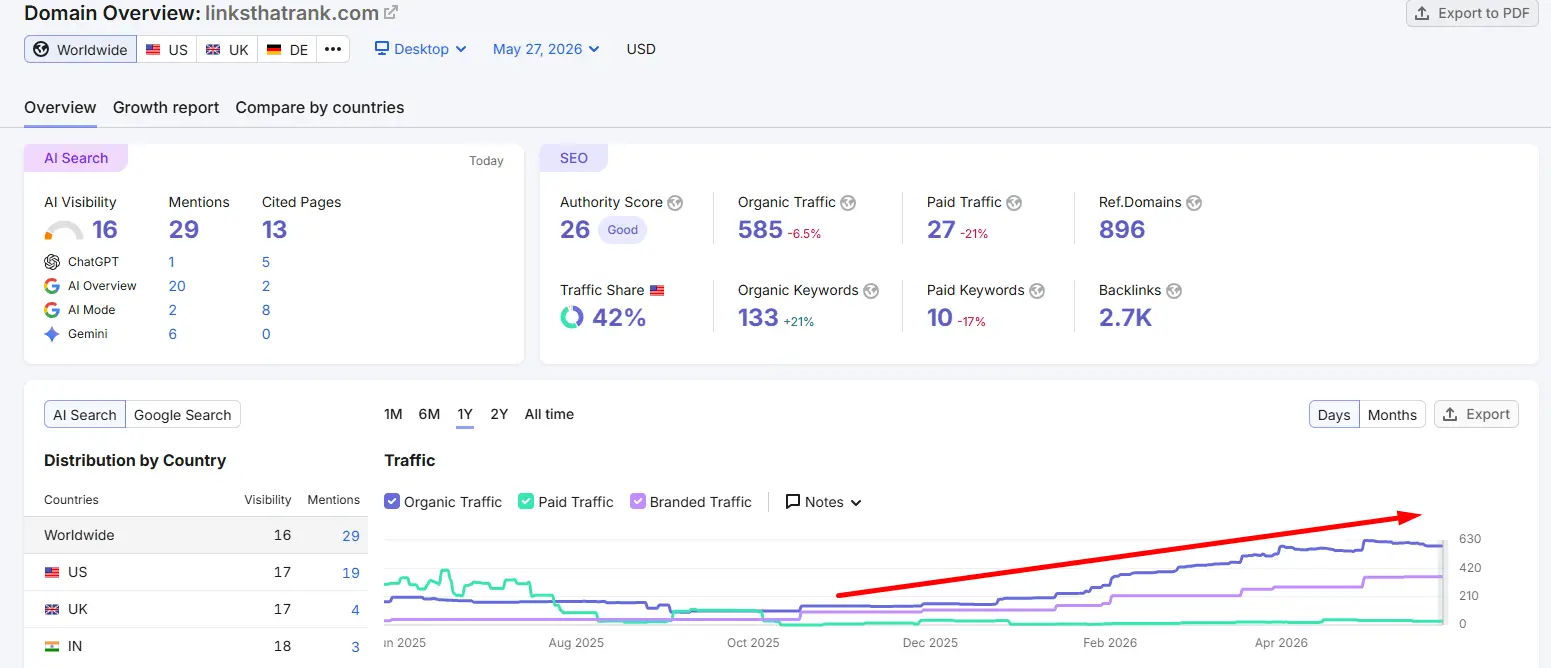Click the Gemini sparkle icon
Screen dimensions: 1551x668
tap(52, 334)
